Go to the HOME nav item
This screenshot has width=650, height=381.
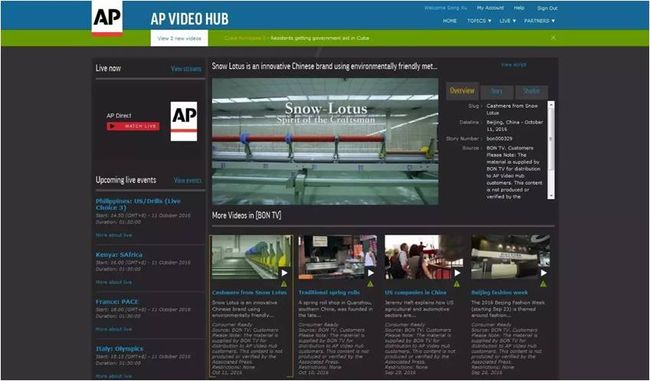pyautogui.click(x=450, y=21)
